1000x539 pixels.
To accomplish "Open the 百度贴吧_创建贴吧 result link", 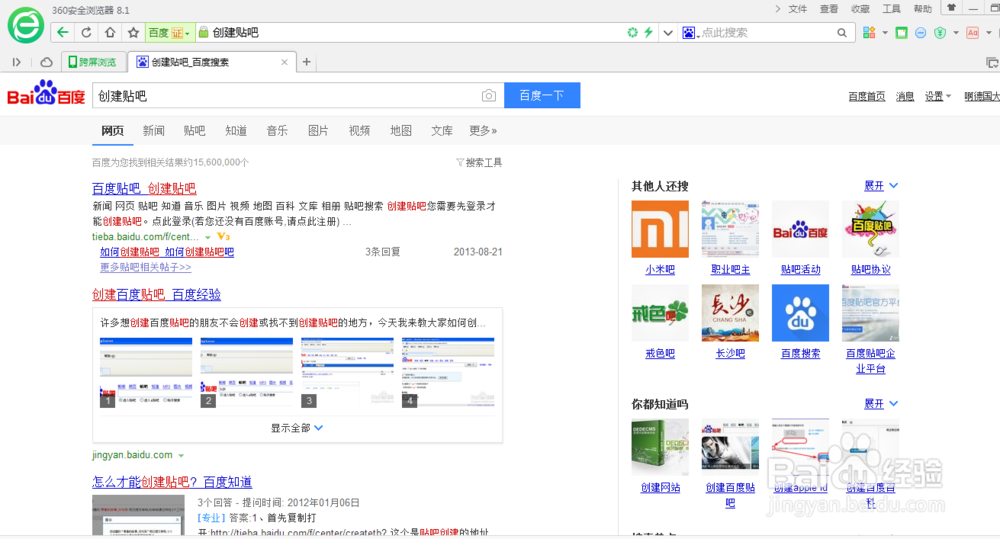I will 144,189.
